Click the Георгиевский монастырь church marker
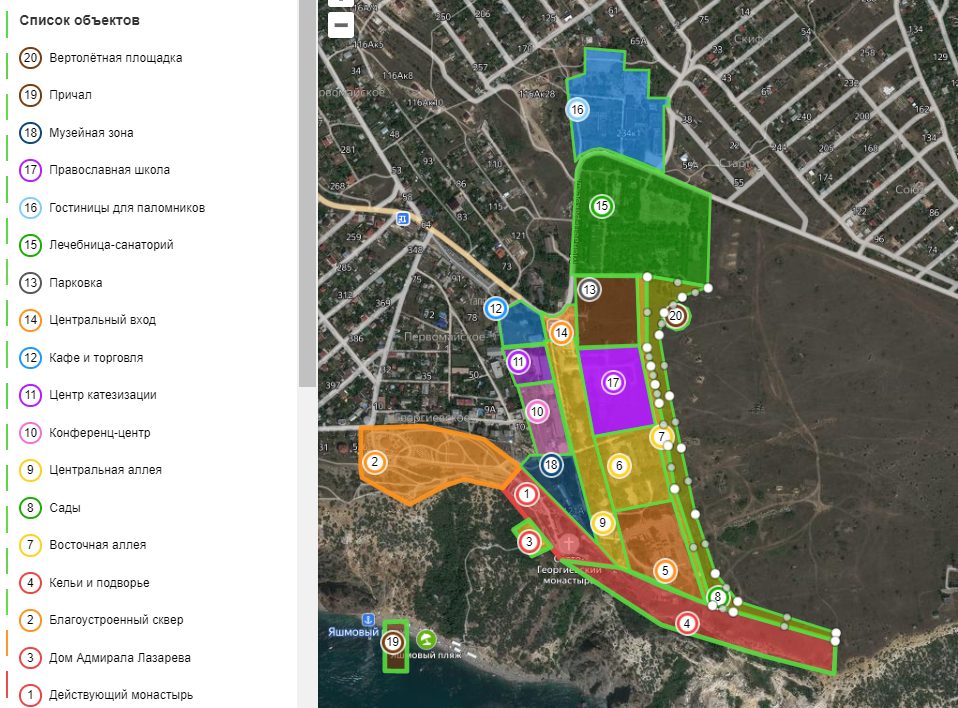 point(570,544)
